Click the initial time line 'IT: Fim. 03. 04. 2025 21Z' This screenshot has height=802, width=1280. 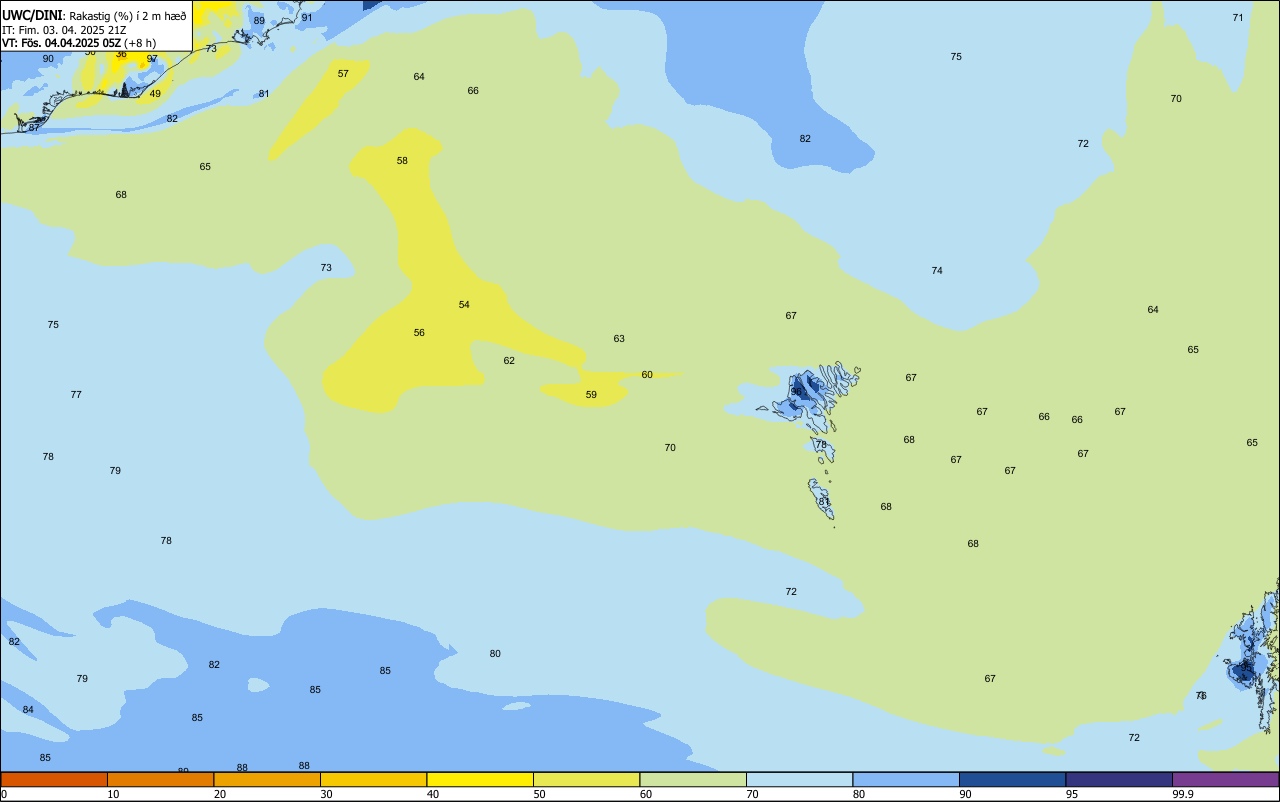pos(64,30)
